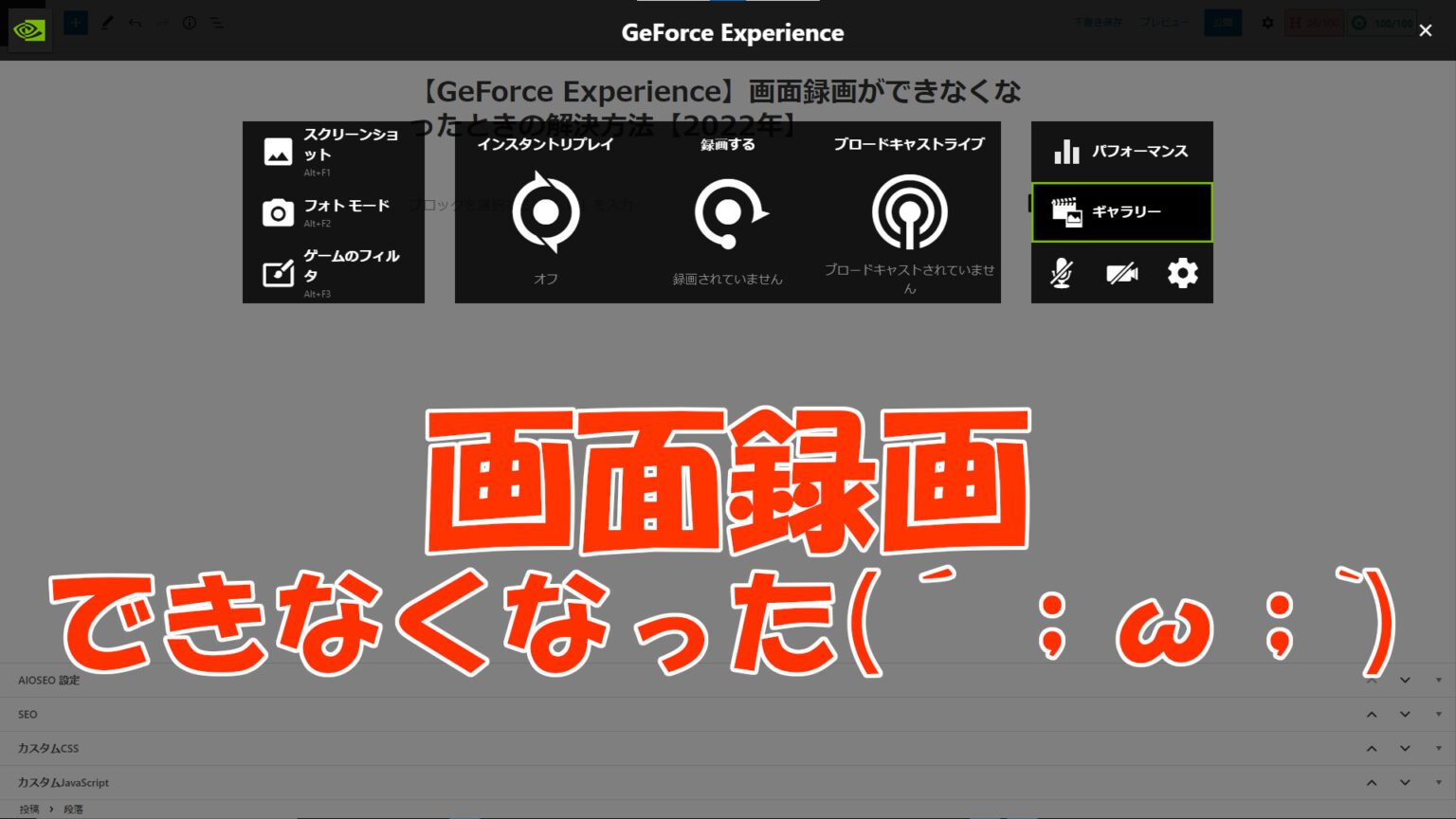Open the ギャラリー gallery
Screen dimensions: 1456x819
coord(1121,212)
